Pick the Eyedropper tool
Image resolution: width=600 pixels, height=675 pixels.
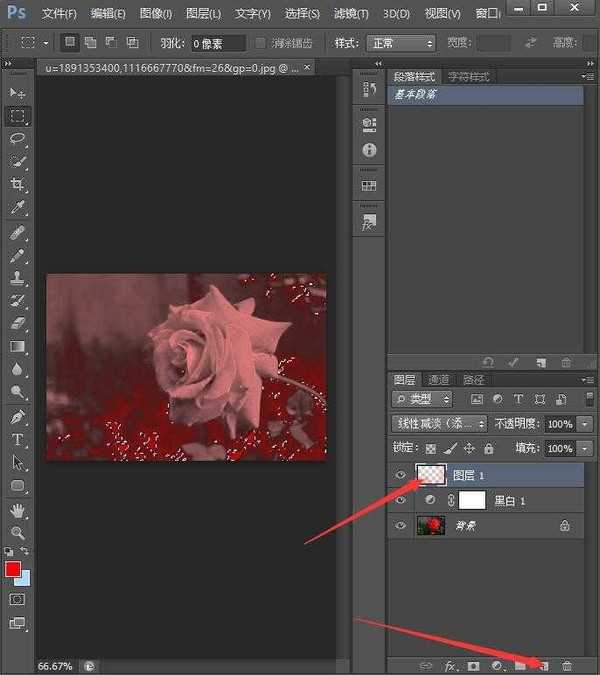tap(18, 208)
